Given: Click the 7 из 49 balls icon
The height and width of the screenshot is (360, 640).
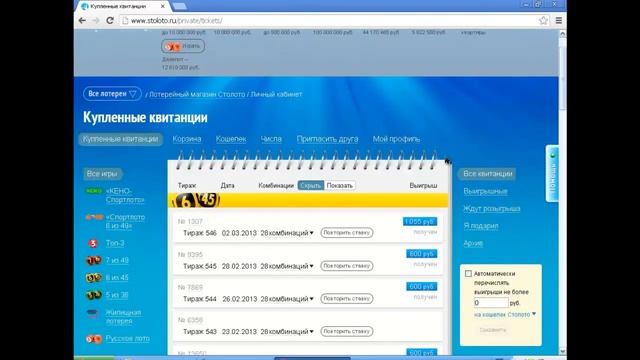Looking at the screenshot, I should (93, 260).
